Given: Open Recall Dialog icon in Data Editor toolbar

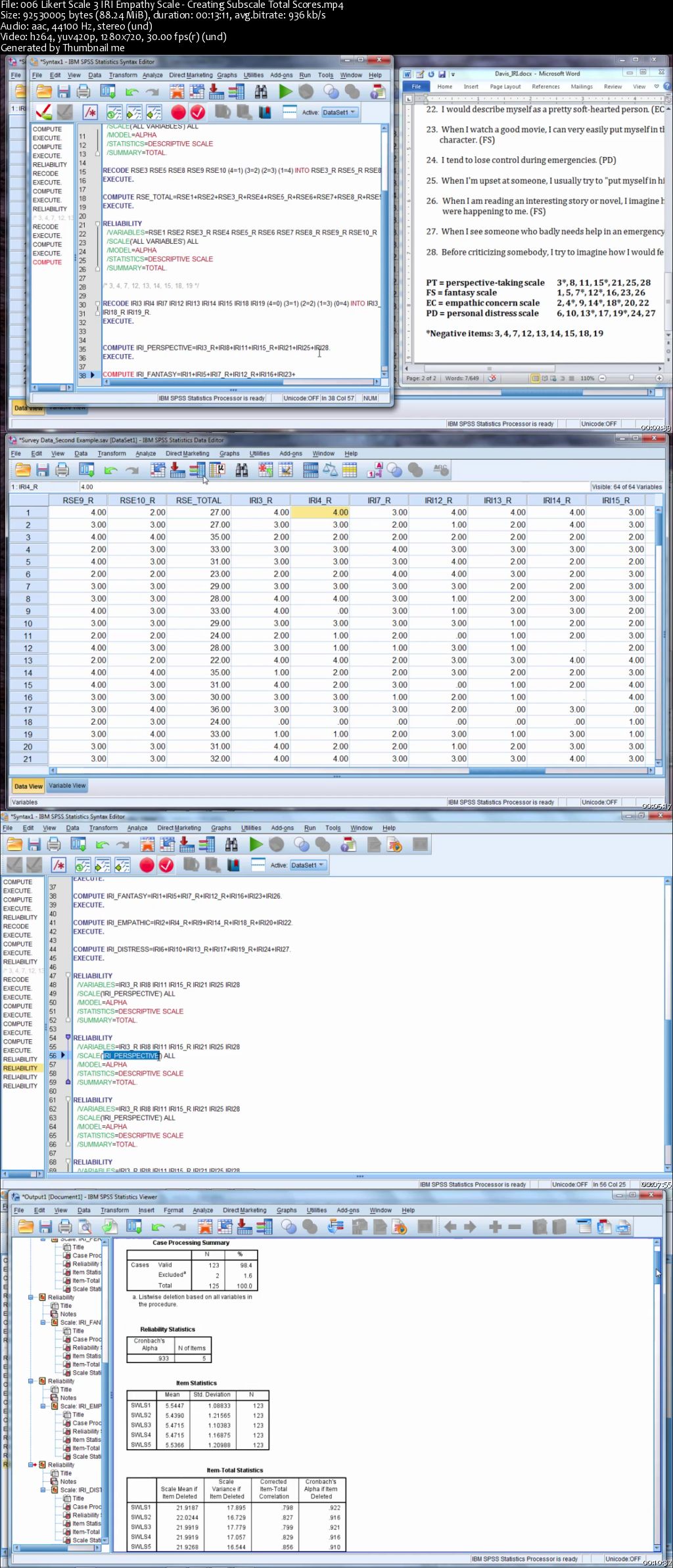Looking at the screenshot, I should 87,470.
